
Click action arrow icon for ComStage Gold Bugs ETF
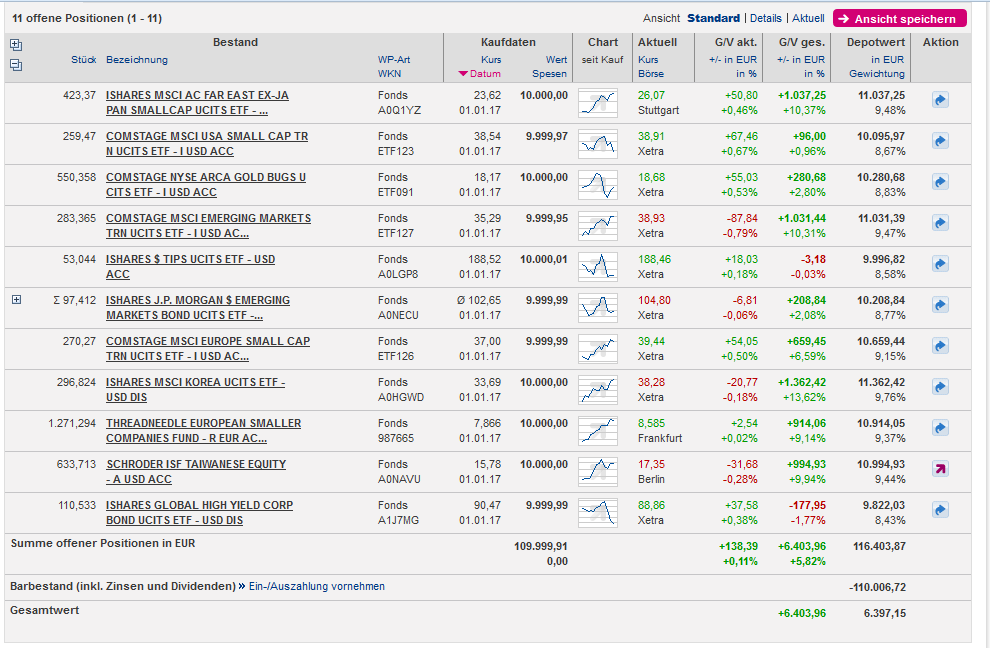coord(940,182)
